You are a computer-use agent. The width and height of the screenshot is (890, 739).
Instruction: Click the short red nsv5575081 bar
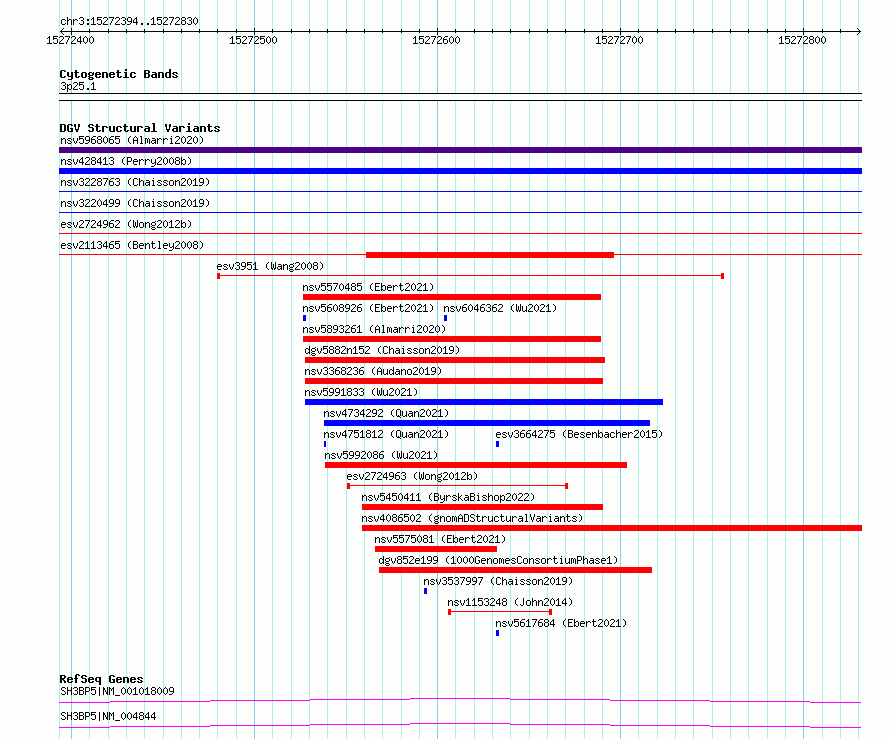tap(436, 549)
